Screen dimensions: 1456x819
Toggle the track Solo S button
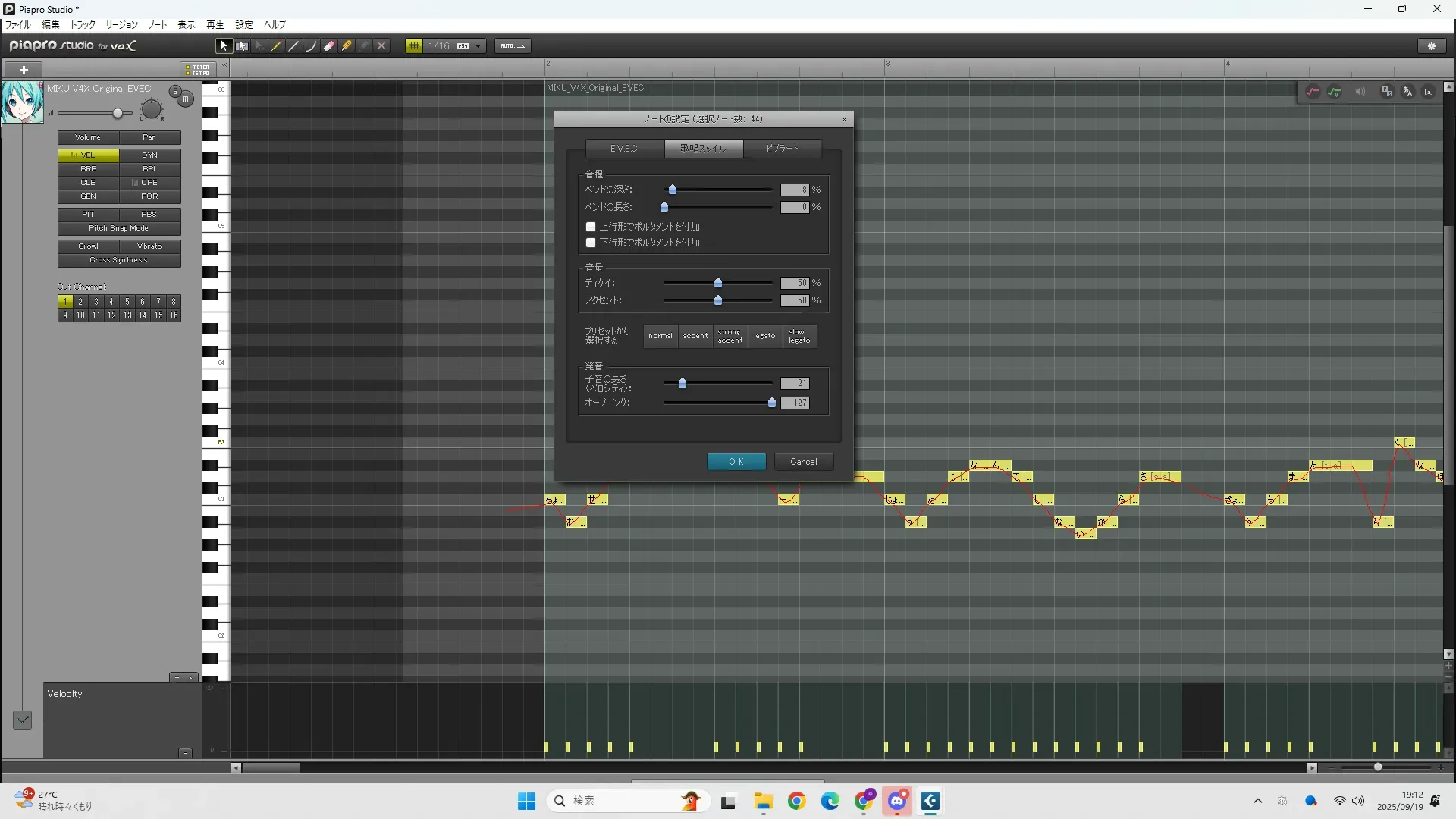click(x=175, y=92)
